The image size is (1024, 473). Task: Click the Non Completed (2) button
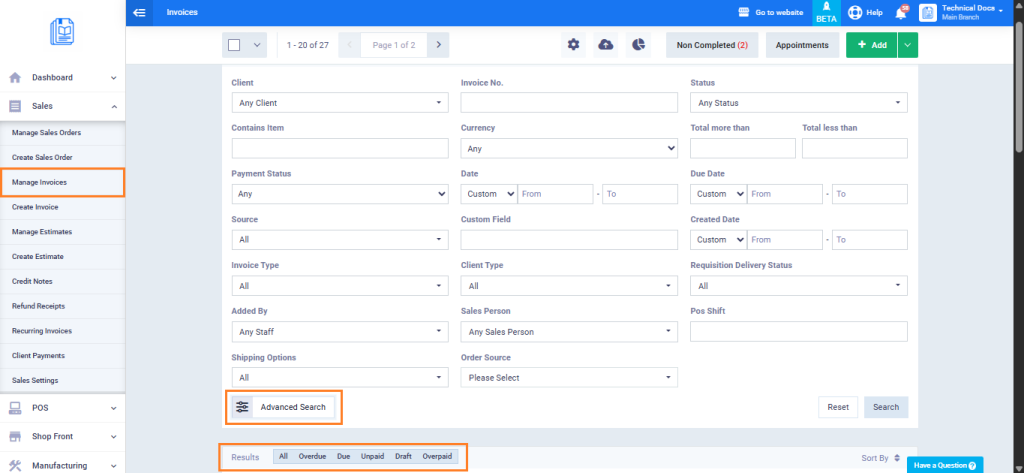click(x=712, y=45)
